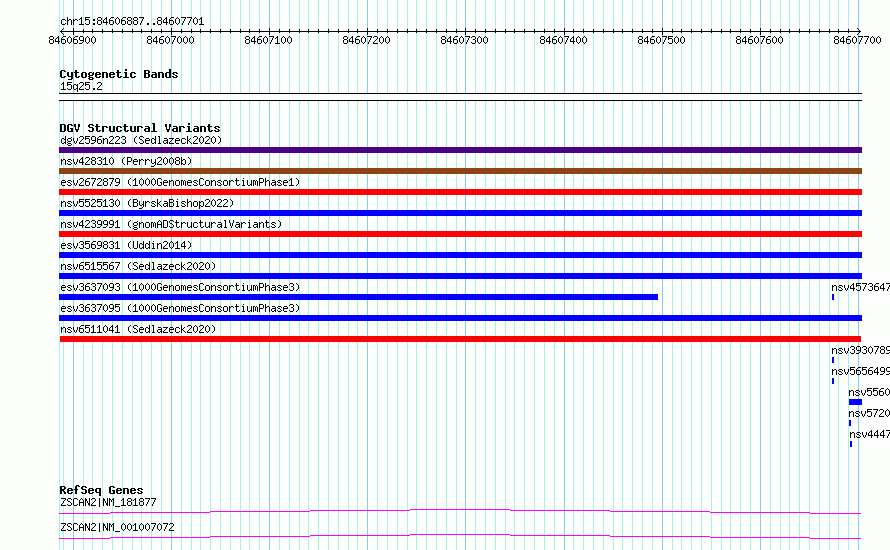This screenshot has height=550, width=890.
Task: Open the esv2672879 (1000GenomesConsortiumPhase1) label
Action: (180, 182)
